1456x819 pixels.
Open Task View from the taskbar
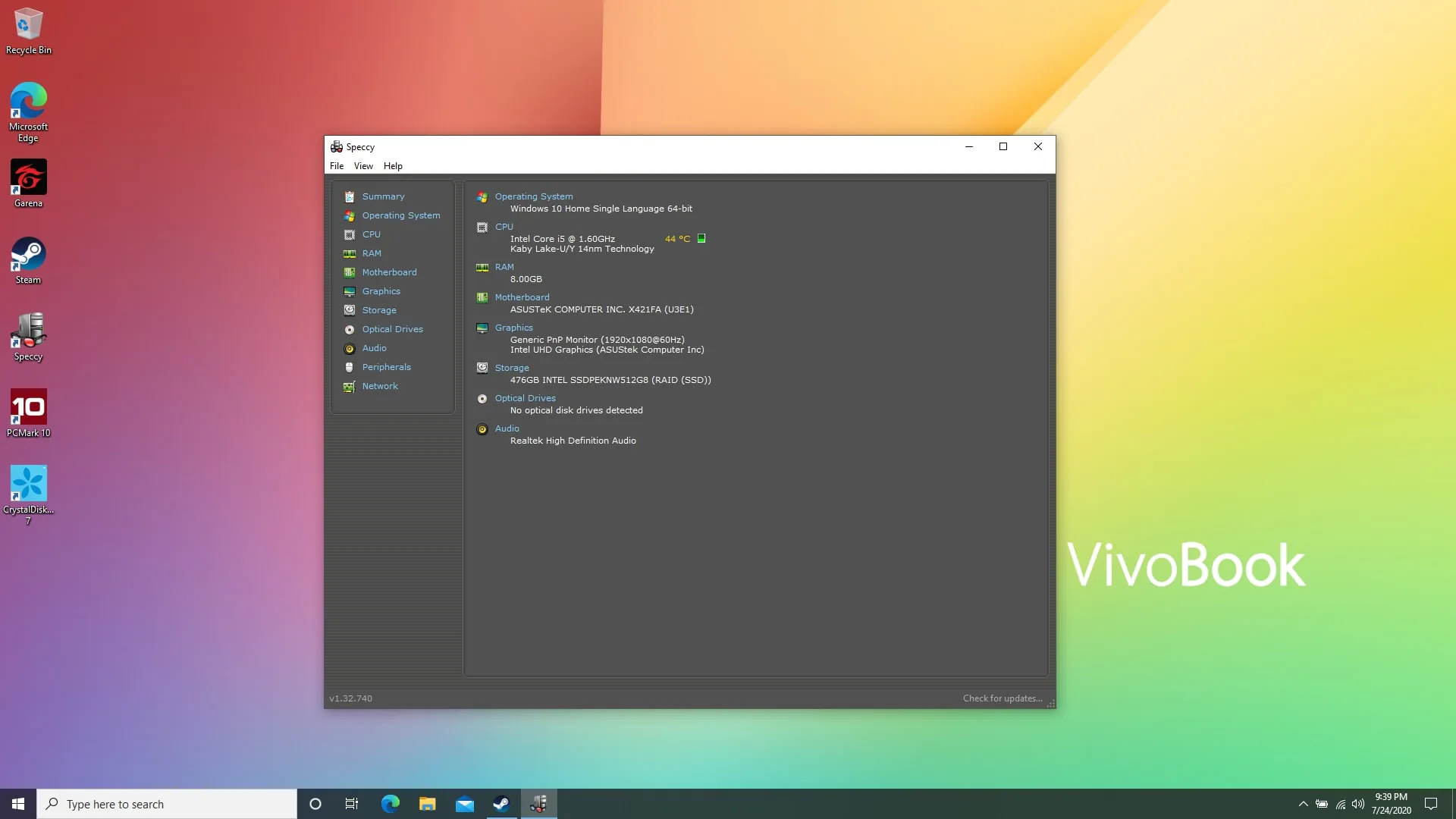[352, 804]
